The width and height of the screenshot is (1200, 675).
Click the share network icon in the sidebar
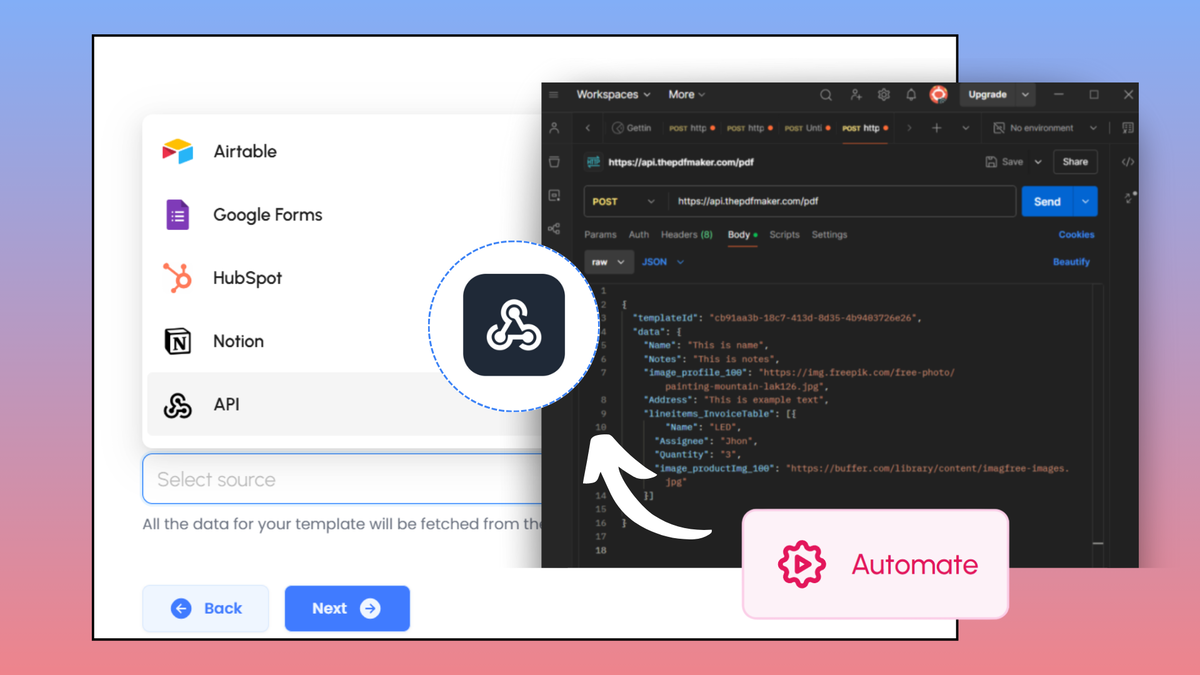coord(555,229)
